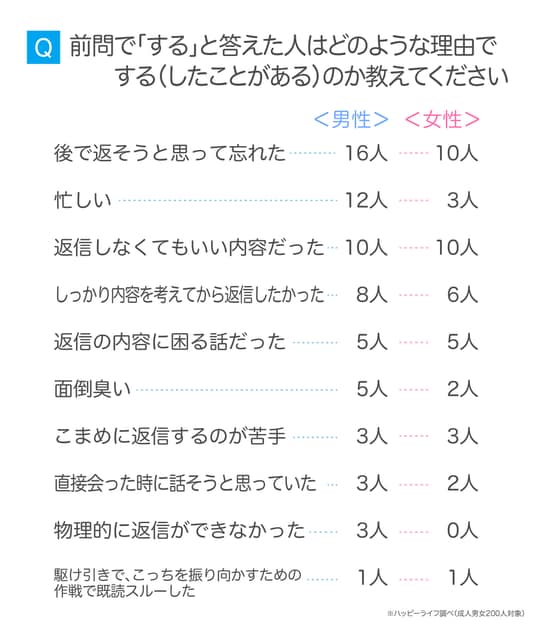This screenshot has height=623, width=536.
Task: Select 返信しなくてもいい内容だった row label
Action: [x=189, y=248]
